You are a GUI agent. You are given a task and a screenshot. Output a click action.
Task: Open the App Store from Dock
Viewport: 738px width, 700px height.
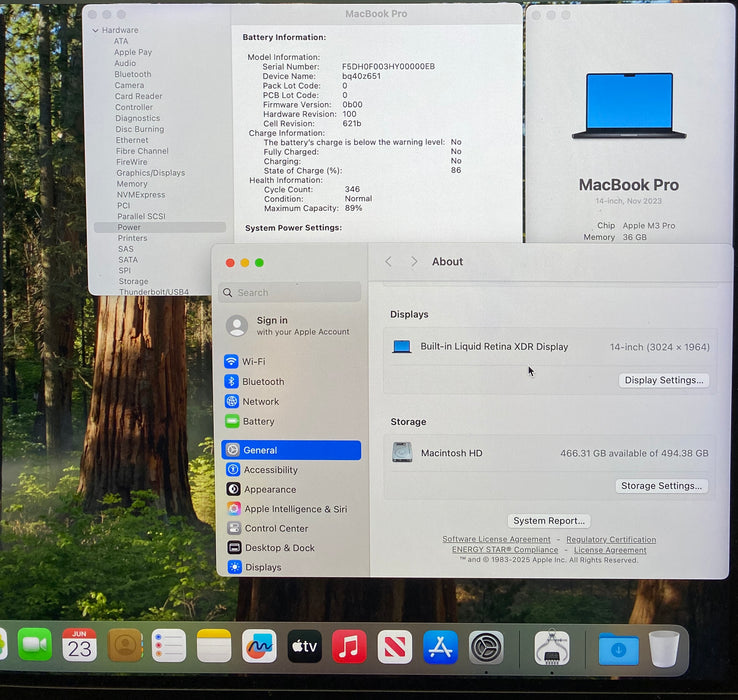pos(440,647)
